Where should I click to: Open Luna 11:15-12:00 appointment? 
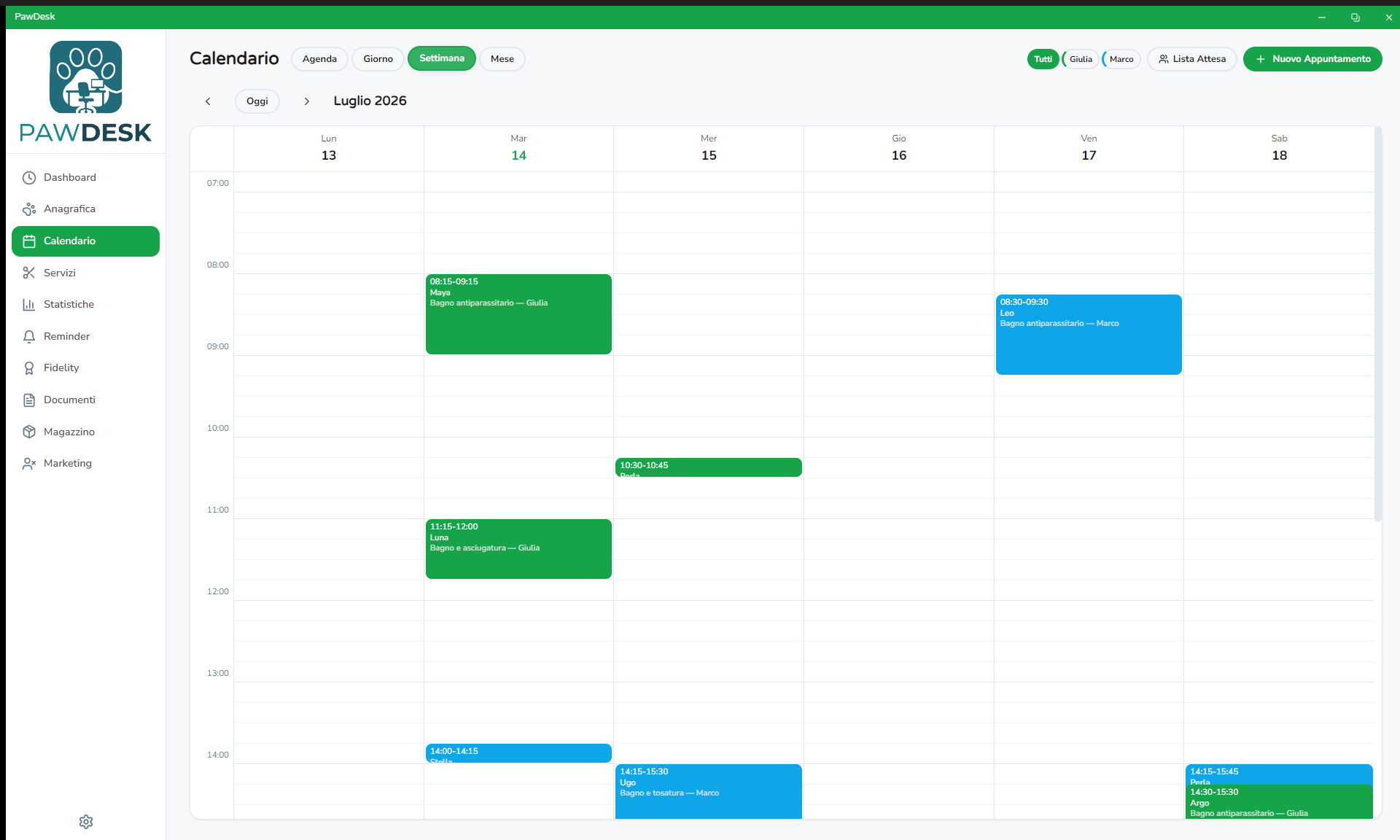518,549
